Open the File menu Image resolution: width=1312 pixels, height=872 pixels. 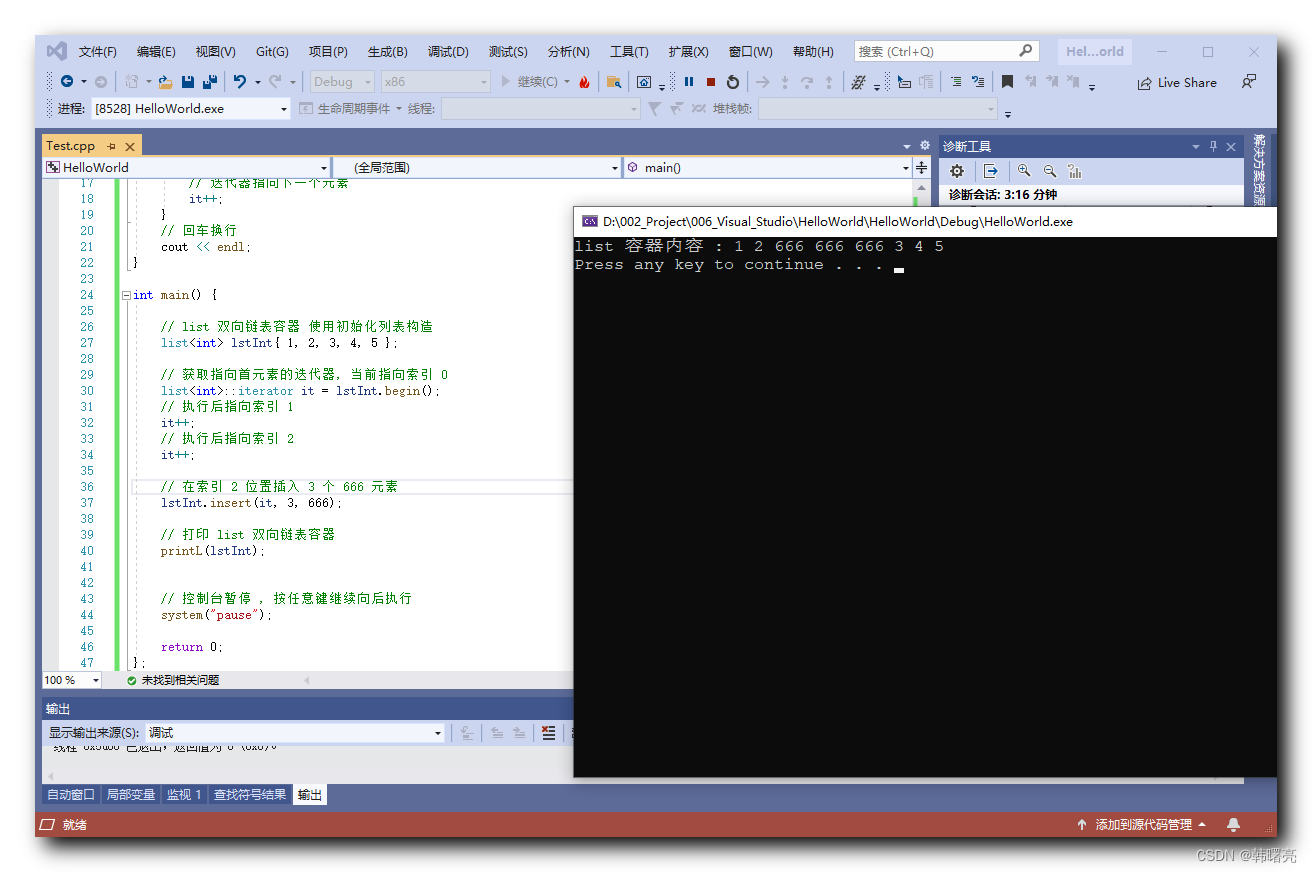point(98,52)
